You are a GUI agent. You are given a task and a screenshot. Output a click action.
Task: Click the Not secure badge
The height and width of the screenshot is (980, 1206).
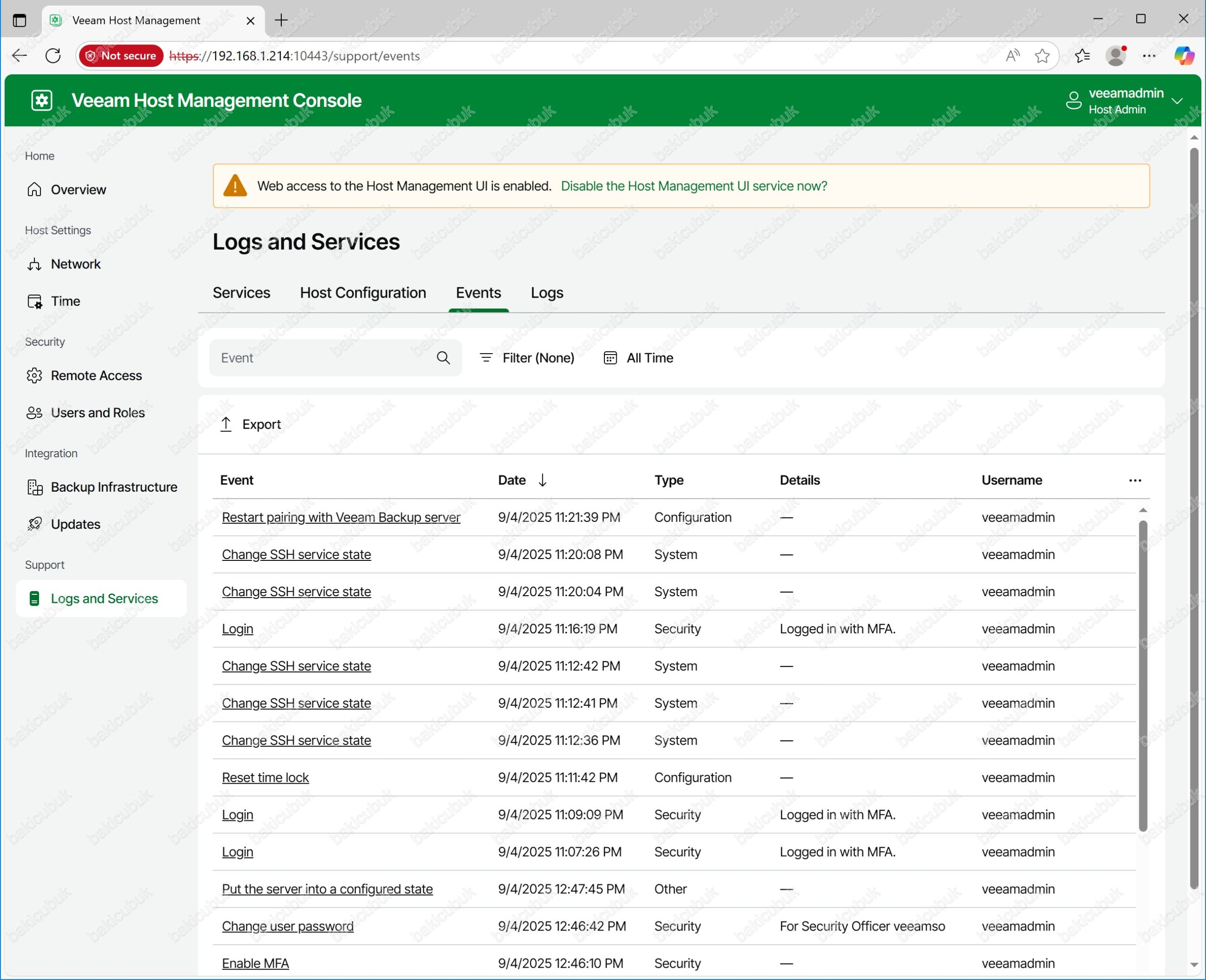coord(122,55)
